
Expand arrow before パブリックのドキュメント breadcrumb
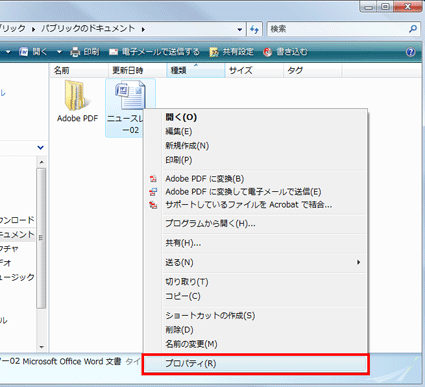pyautogui.click(x=33, y=29)
